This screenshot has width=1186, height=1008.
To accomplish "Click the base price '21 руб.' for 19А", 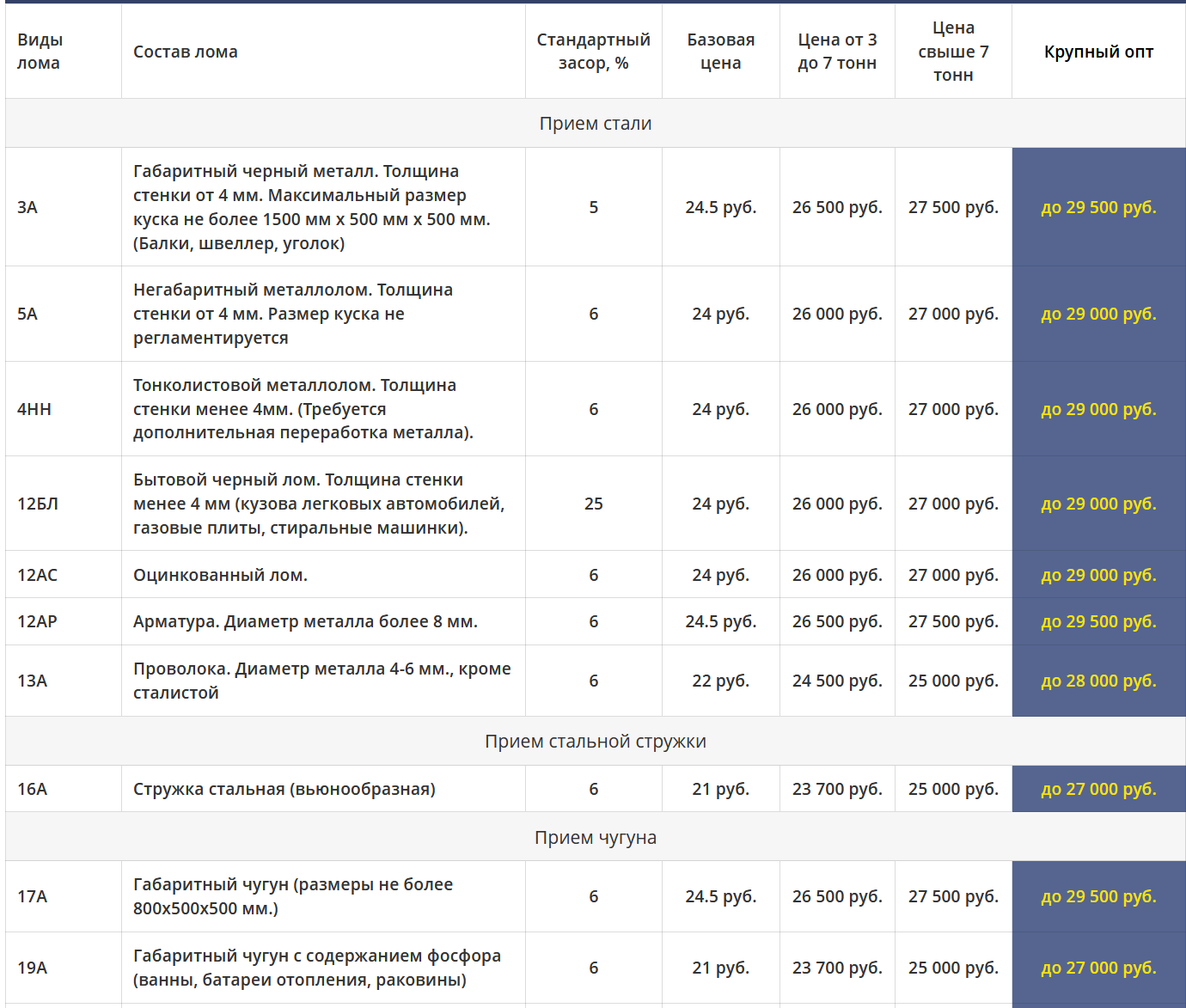I will click(x=721, y=968).
